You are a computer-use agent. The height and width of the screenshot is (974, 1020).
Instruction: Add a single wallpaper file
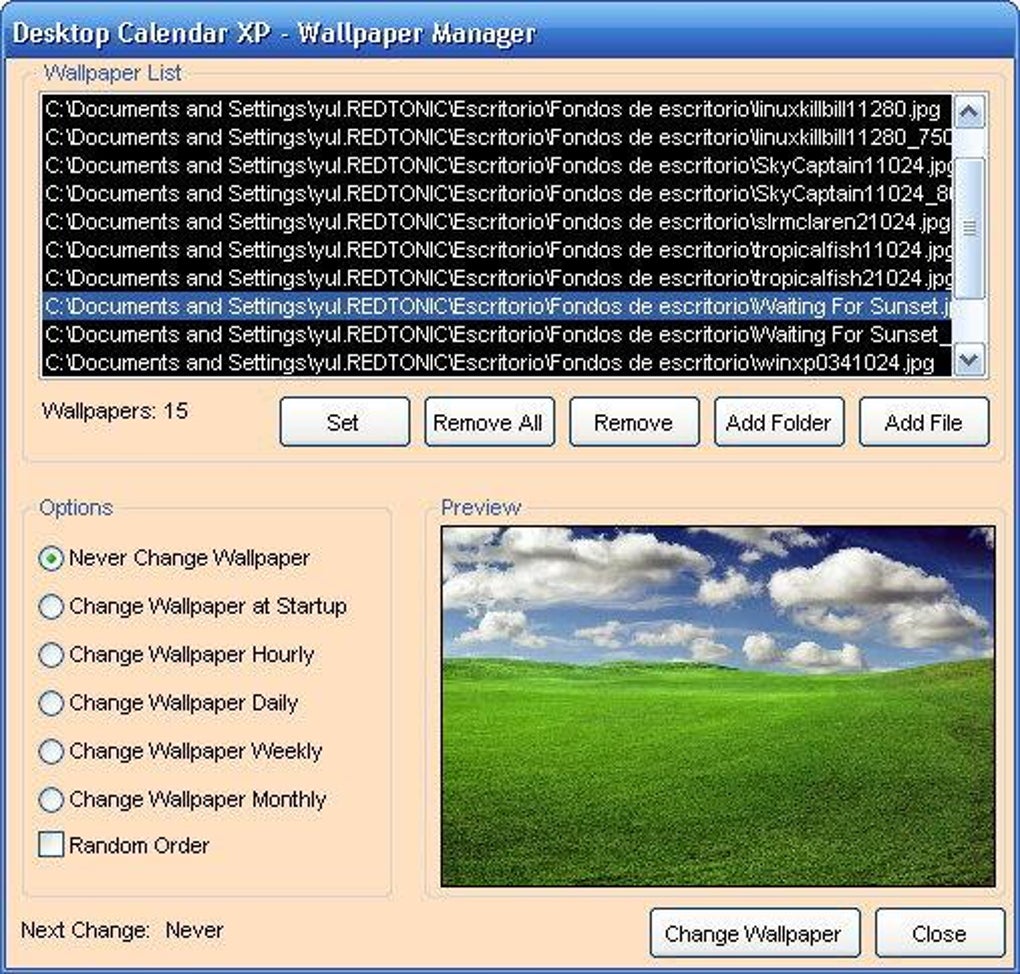click(x=924, y=422)
